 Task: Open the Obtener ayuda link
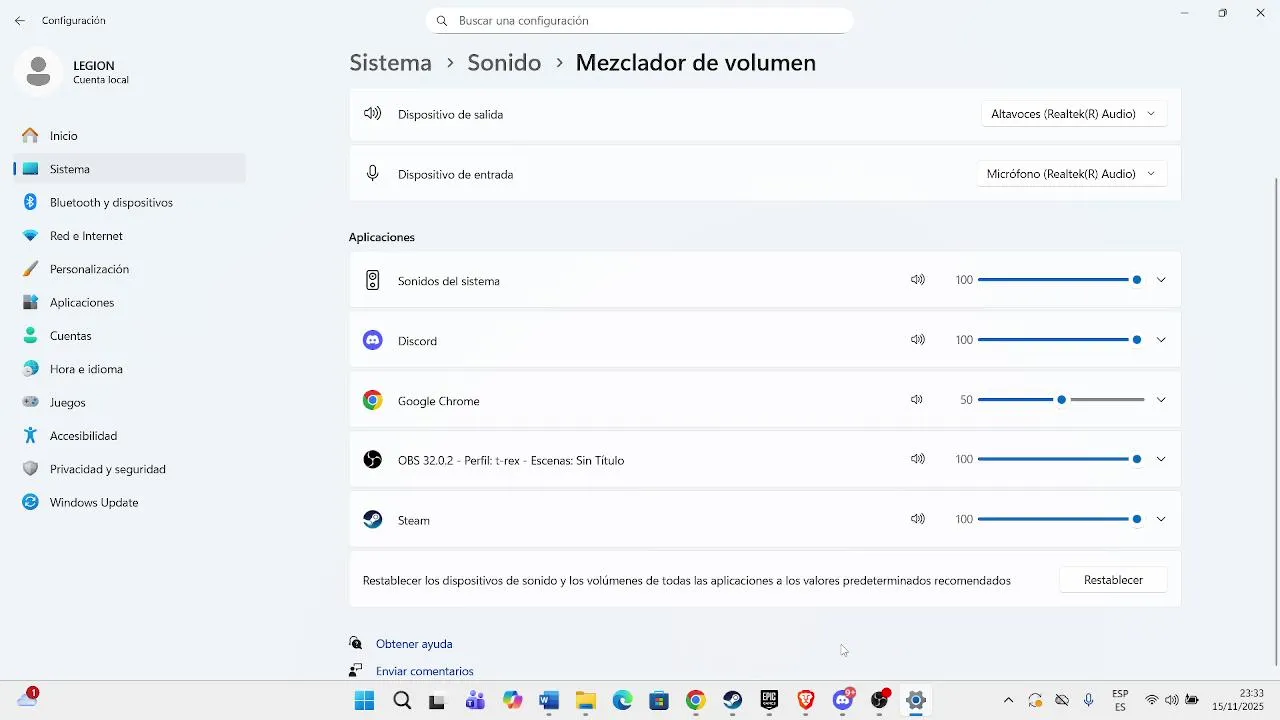(414, 644)
